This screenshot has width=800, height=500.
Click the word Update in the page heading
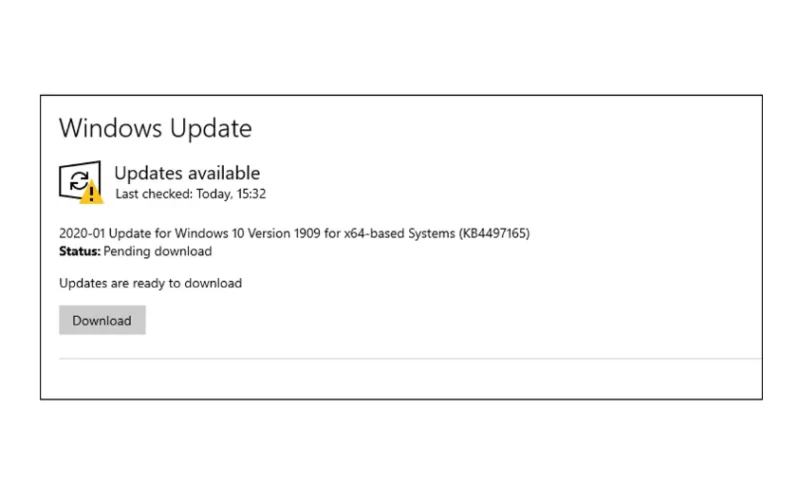[211, 129]
